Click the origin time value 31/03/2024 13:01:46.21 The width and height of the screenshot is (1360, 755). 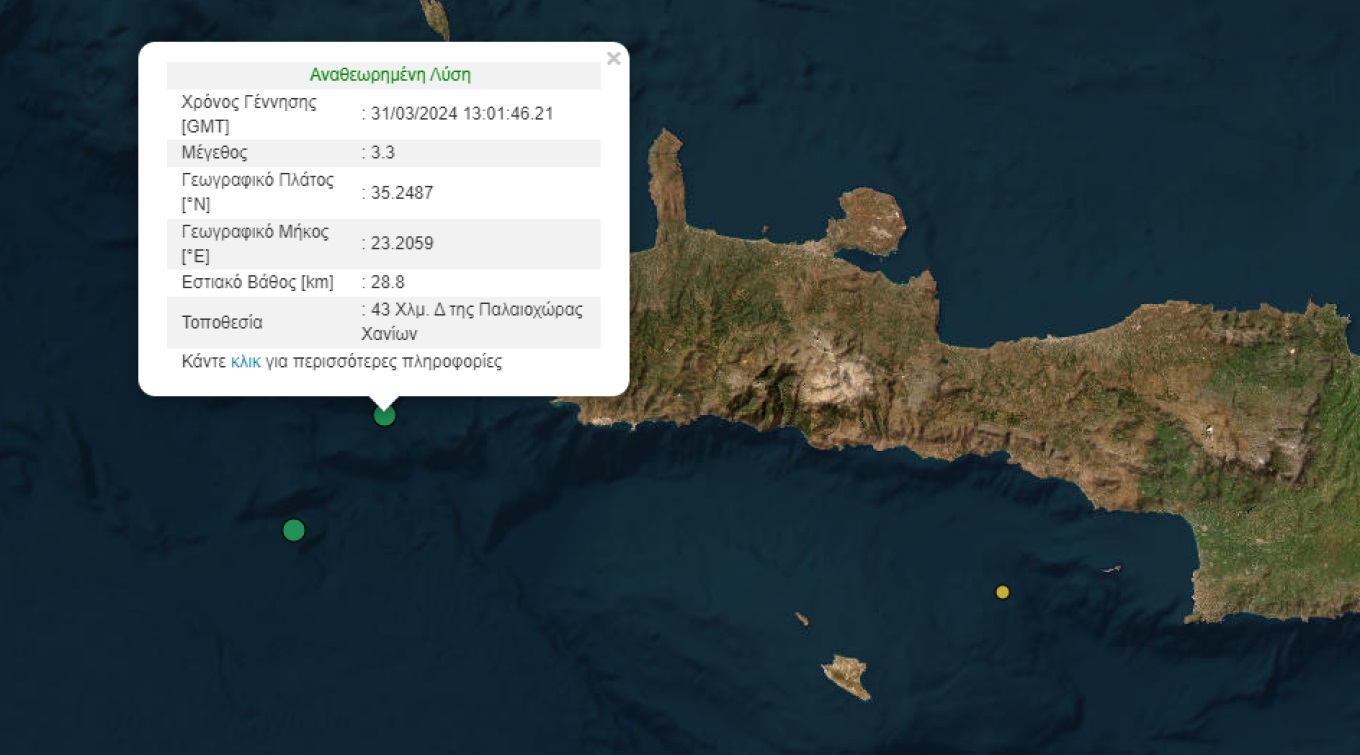click(x=462, y=114)
